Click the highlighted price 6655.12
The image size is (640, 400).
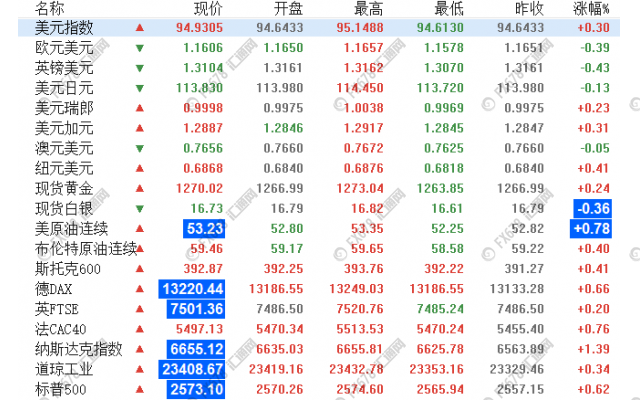pyautogui.click(x=196, y=349)
